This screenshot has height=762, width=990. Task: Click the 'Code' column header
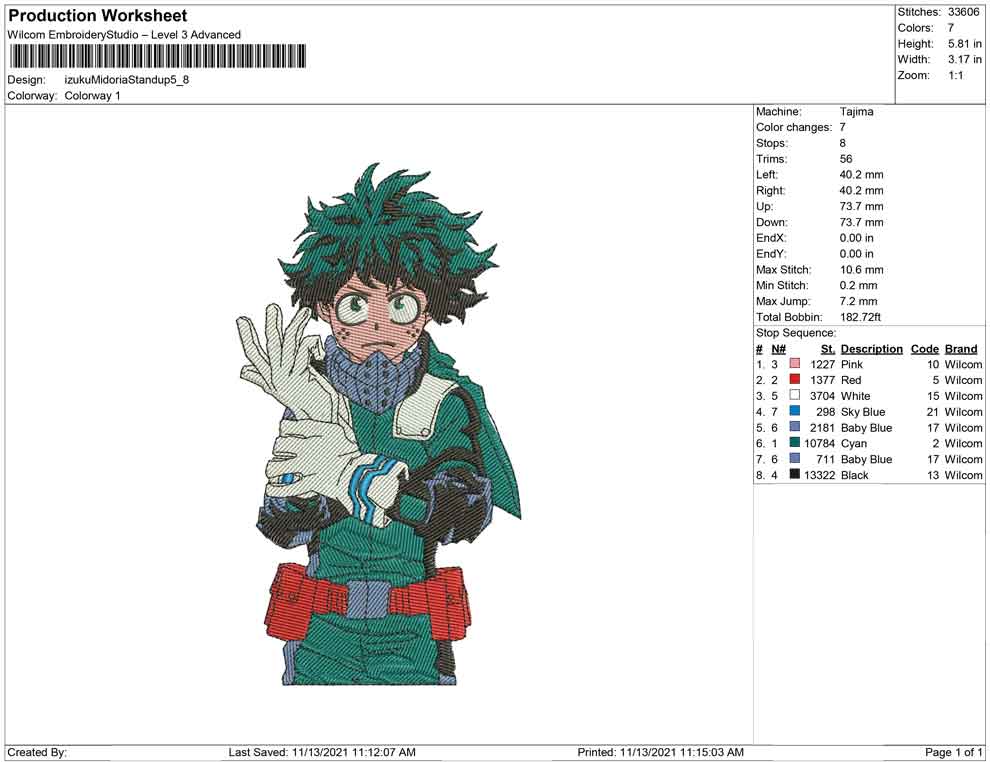925,349
